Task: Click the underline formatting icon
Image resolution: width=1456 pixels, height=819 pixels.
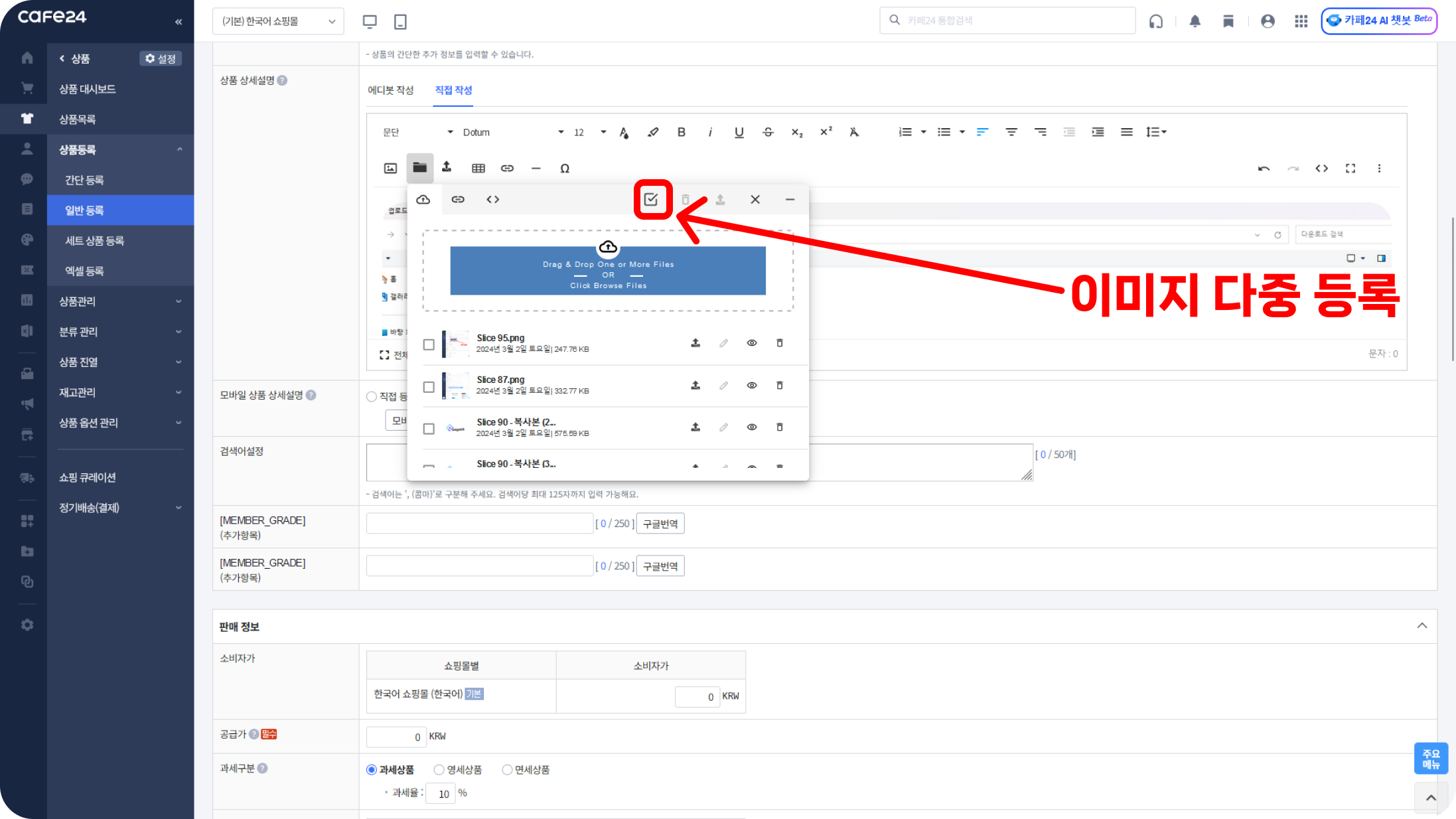Action: tap(739, 132)
